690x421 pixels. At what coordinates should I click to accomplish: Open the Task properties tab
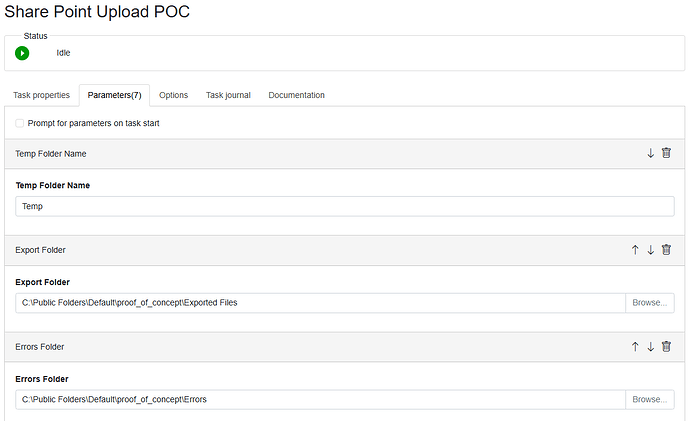[x=41, y=95]
